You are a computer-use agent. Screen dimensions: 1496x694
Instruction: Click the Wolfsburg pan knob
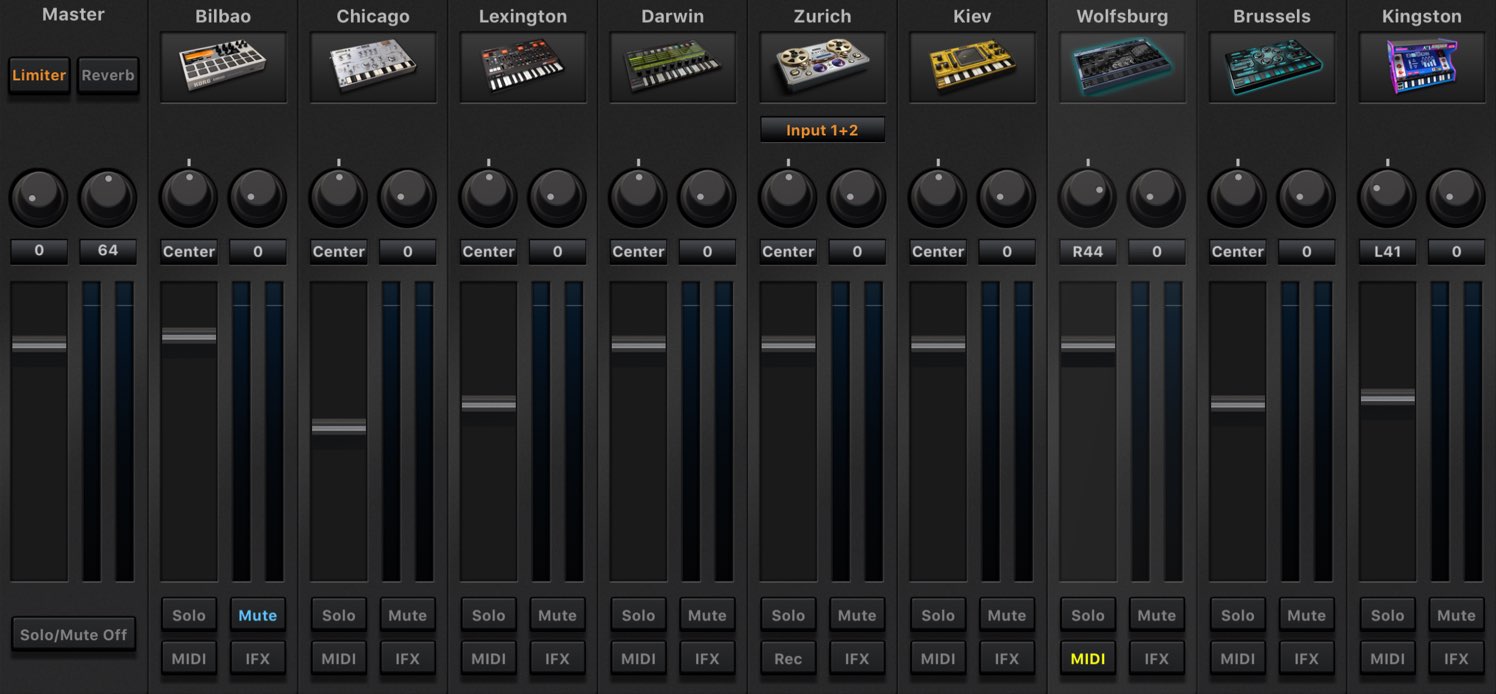pos(1088,198)
